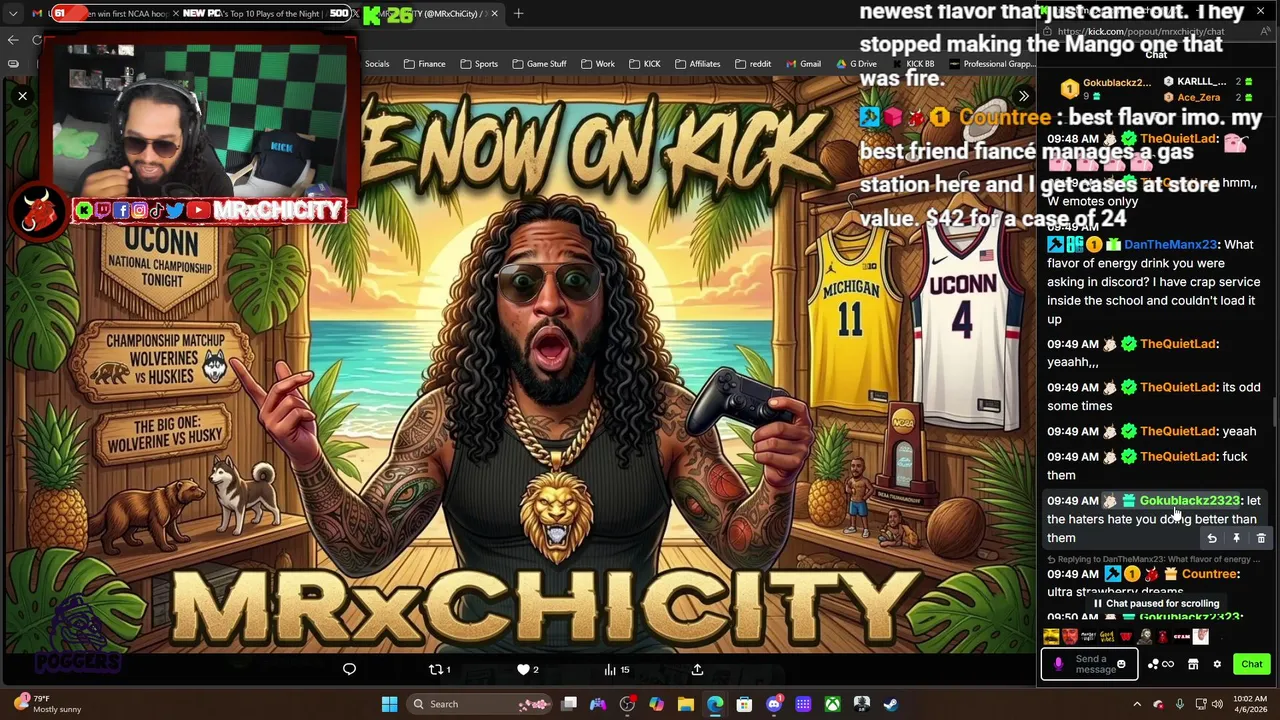Show hidden system tray icons
Image resolution: width=1280 pixels, height=720 pixels.
coord(1137,704)
